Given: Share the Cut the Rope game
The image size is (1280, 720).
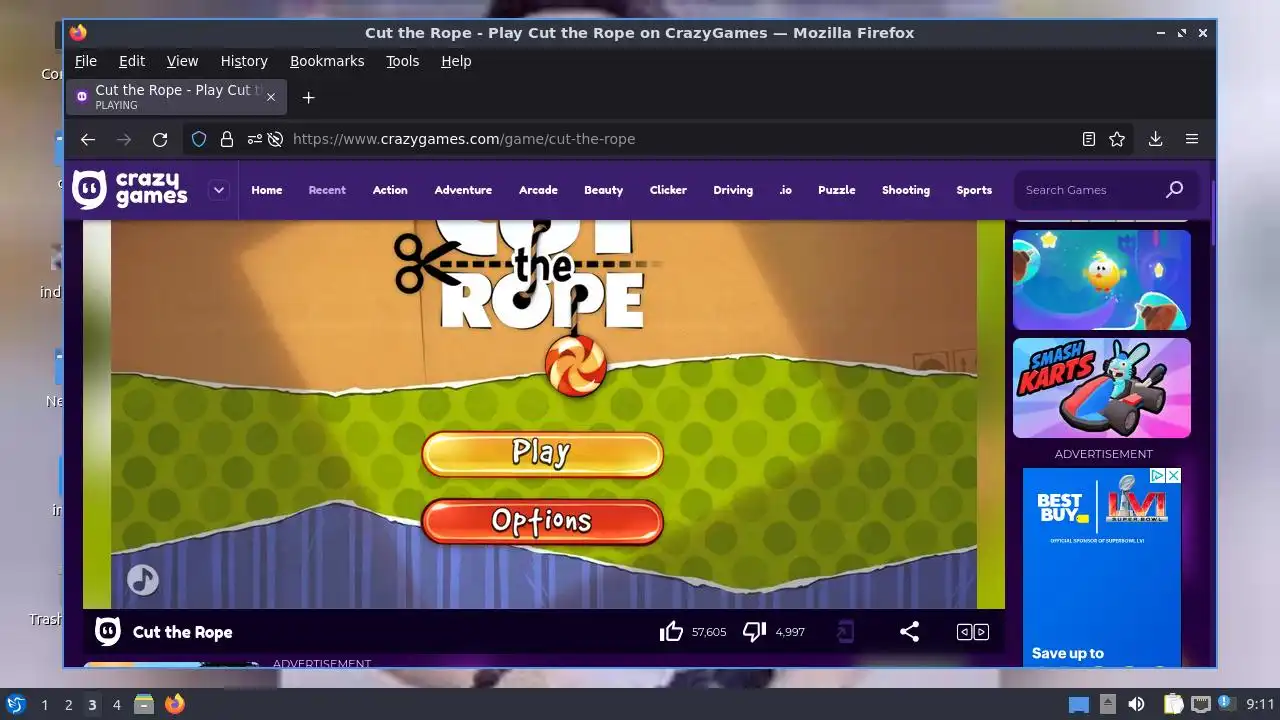Looking at the screenshot, I should click(x=909, y=632).
